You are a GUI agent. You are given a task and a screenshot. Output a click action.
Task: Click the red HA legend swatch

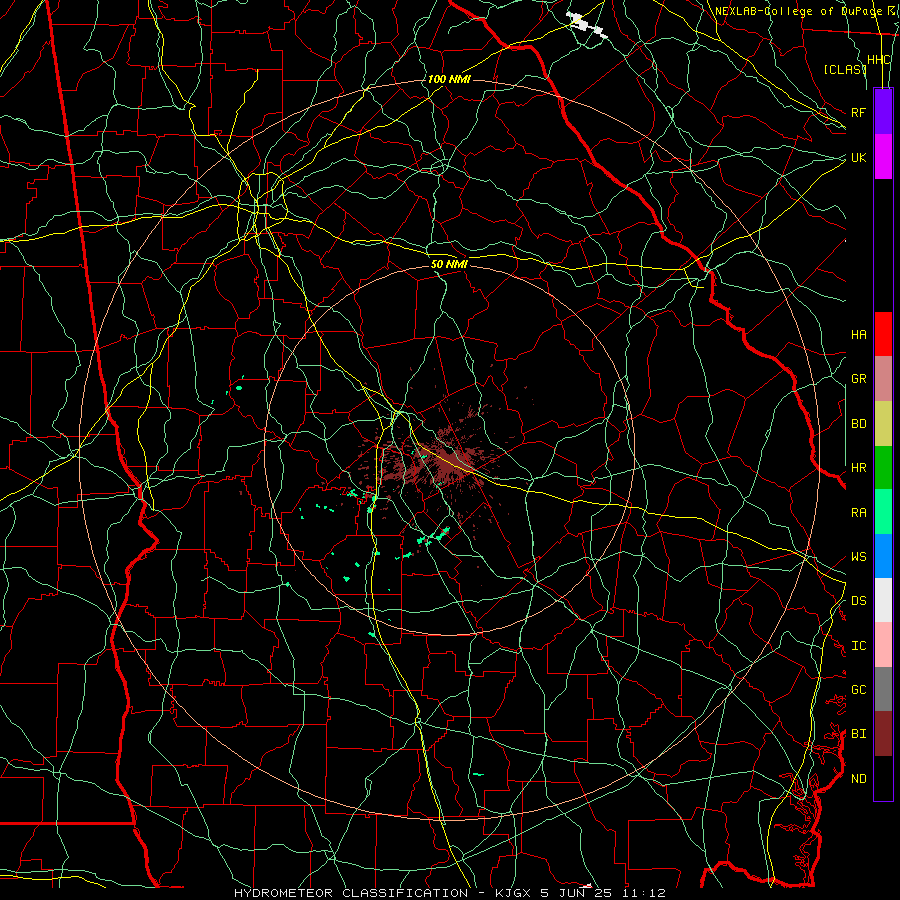(883, 334)
